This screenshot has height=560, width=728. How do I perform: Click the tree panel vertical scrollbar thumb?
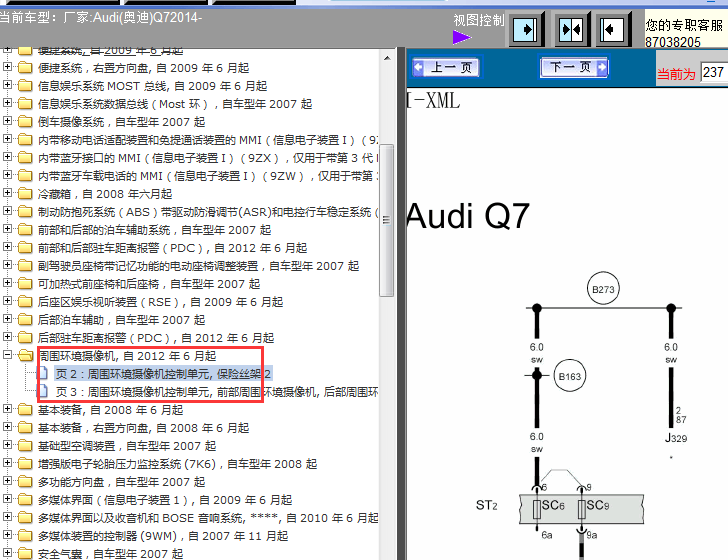click(x=386, y=220)
